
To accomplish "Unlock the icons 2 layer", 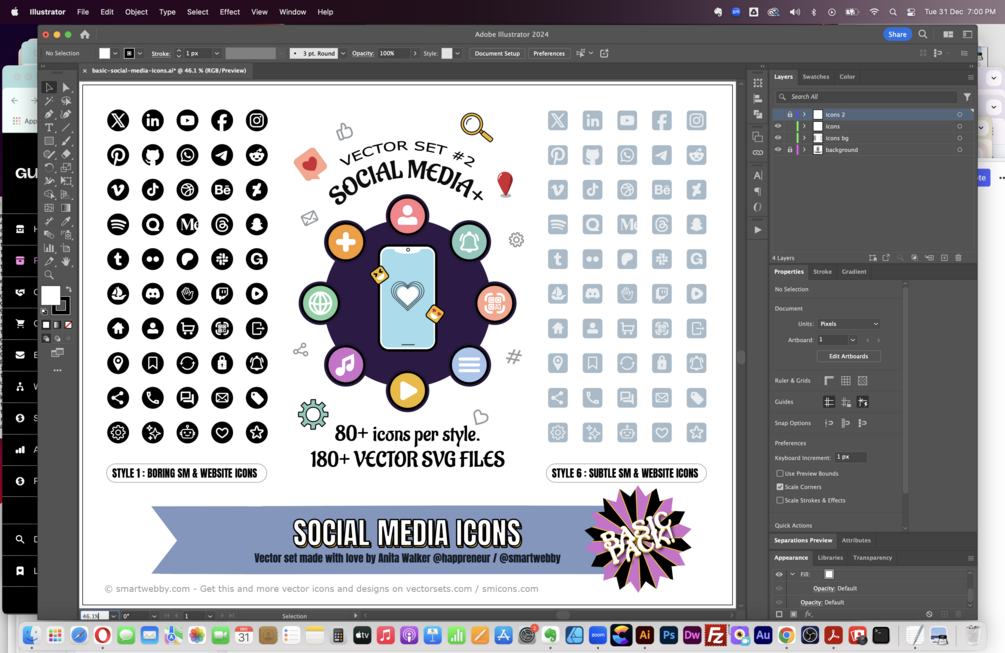I will click(x=790, y=115).
